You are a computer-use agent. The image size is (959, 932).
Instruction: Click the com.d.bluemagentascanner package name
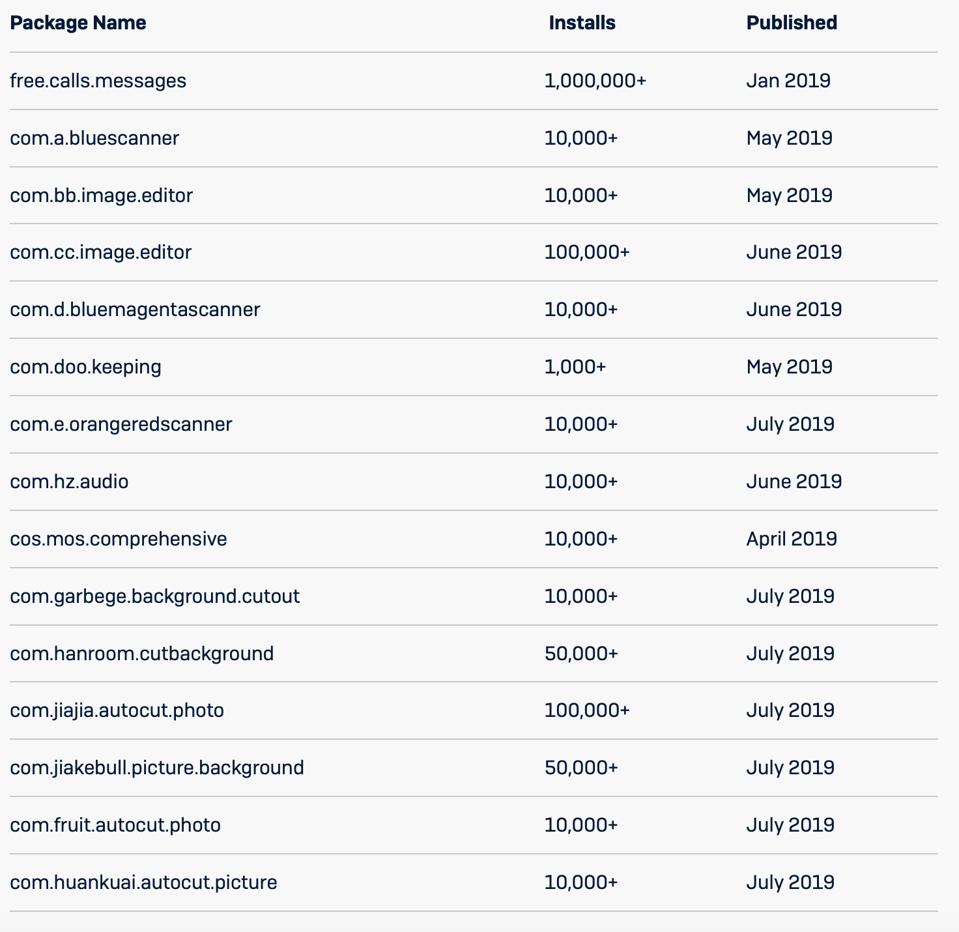(x=135, y=310)
